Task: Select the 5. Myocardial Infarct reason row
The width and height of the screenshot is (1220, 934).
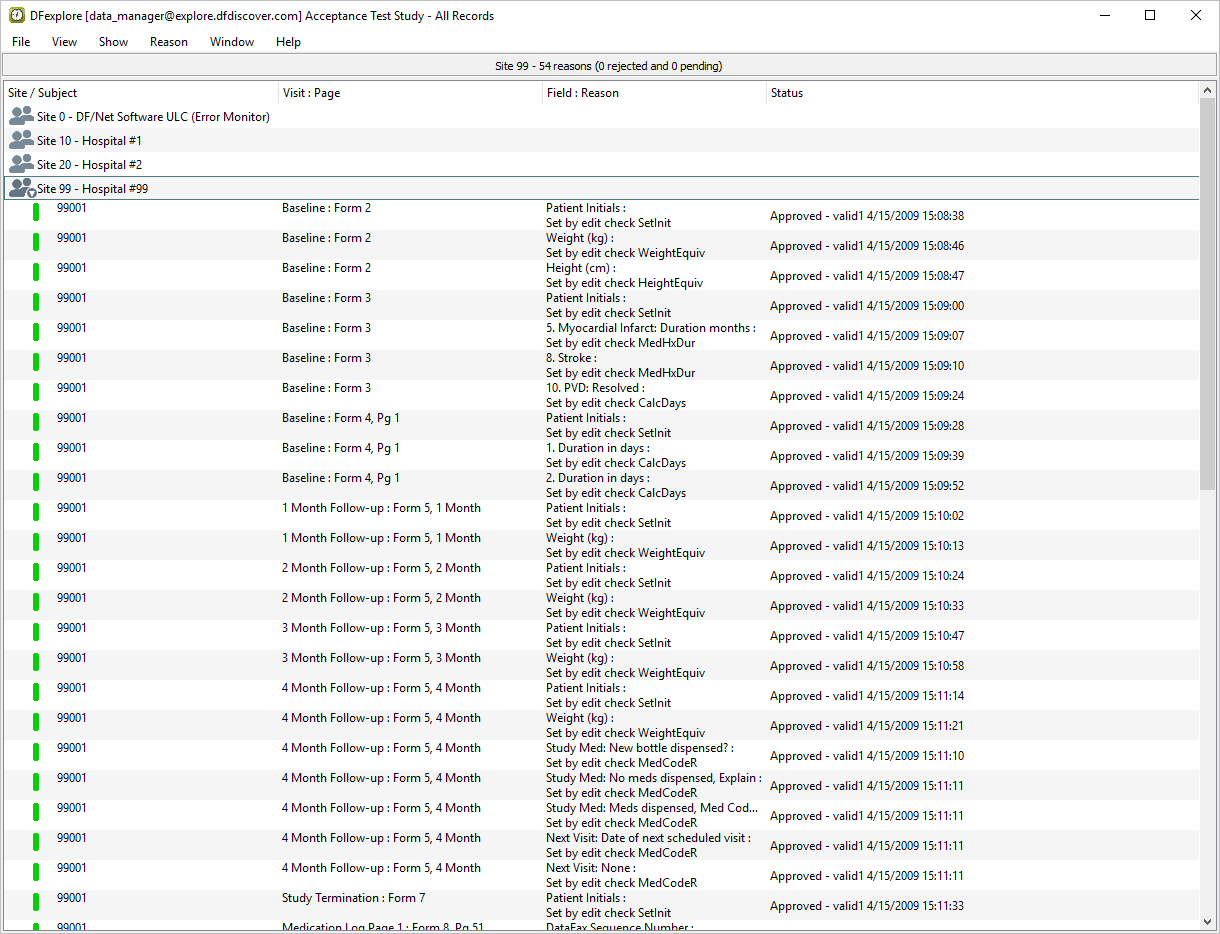Action: click(x=650, y=335)
